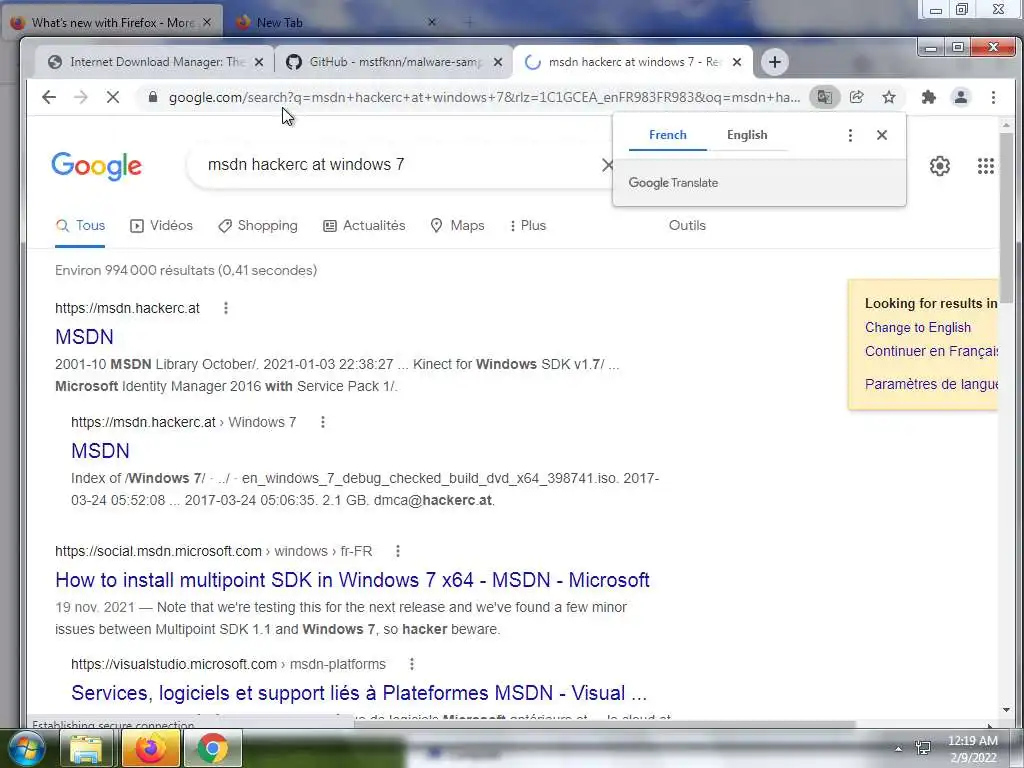
Task: Click the network icon in system tray
Action: (923, 748)
